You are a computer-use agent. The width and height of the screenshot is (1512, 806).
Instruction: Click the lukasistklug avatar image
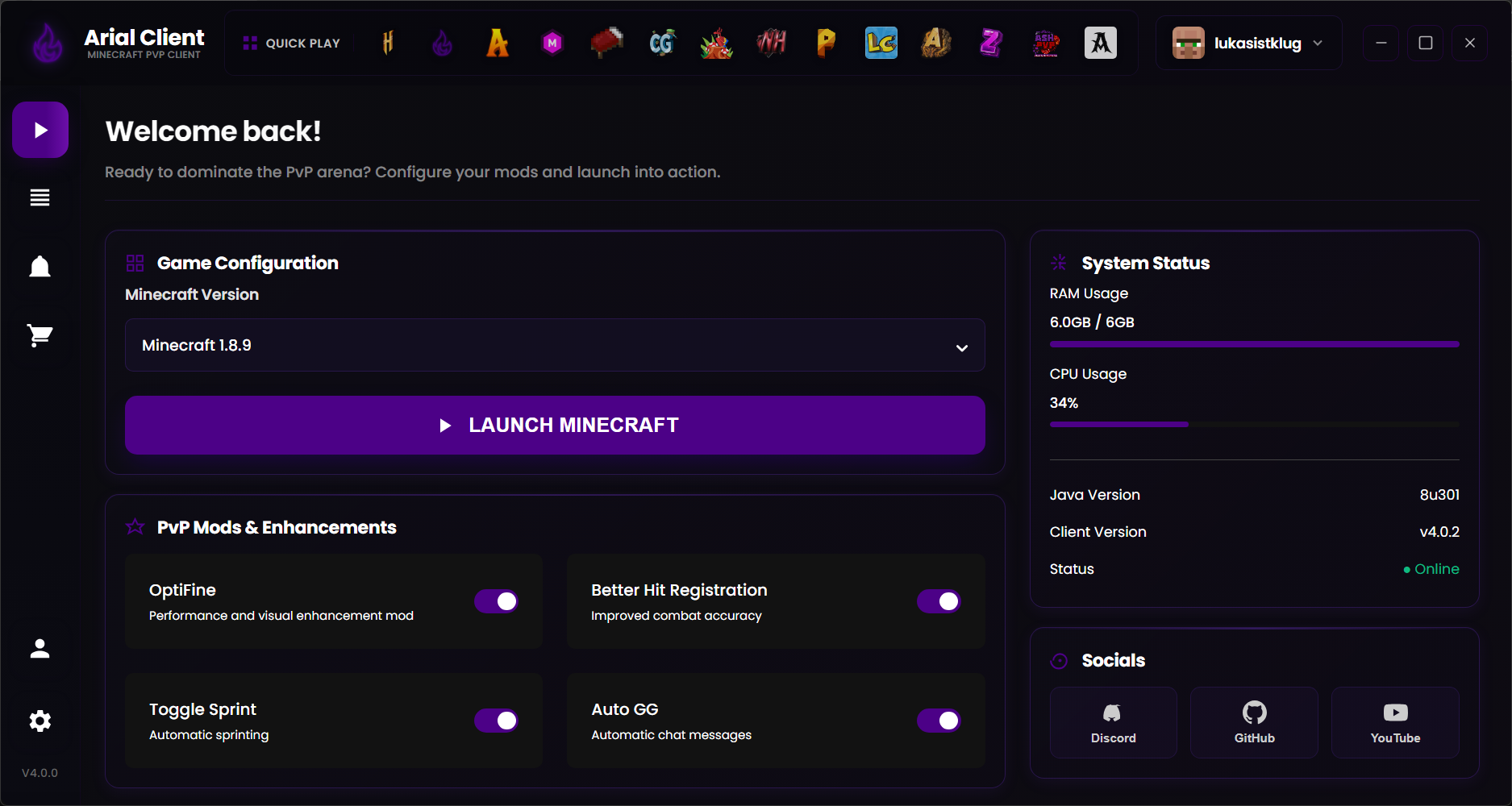pyautogui.click(x=1188, y=43)
